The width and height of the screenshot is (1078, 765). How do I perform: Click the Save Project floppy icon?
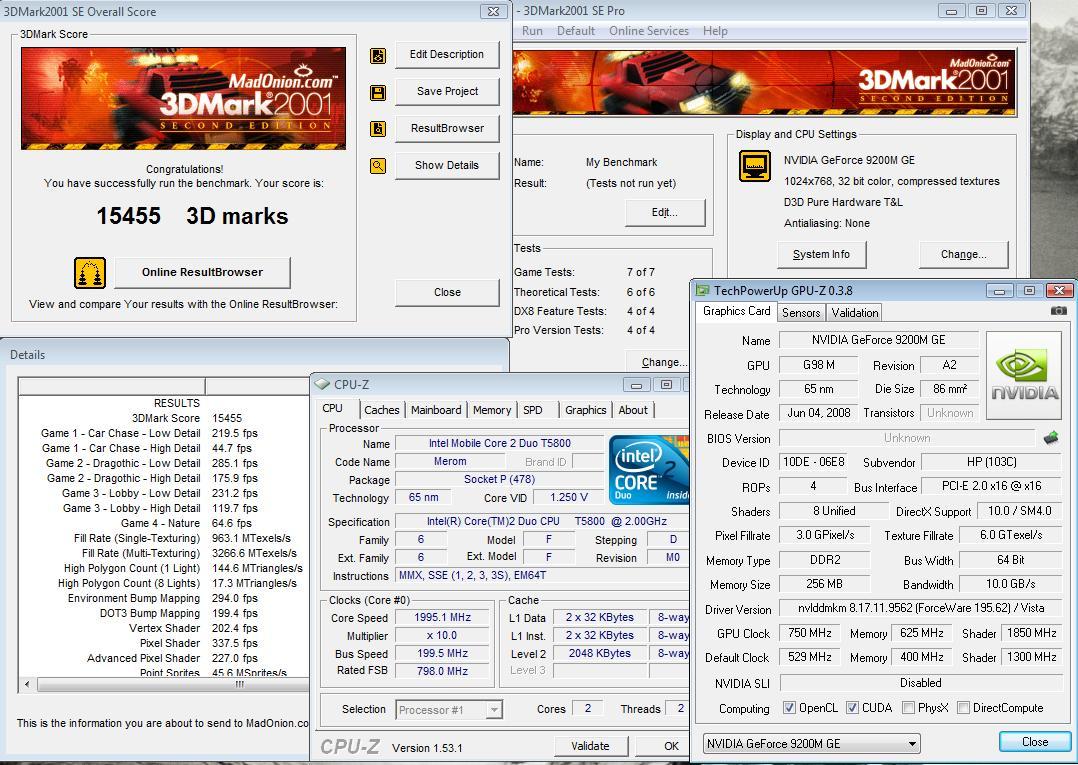click(377, 93)
